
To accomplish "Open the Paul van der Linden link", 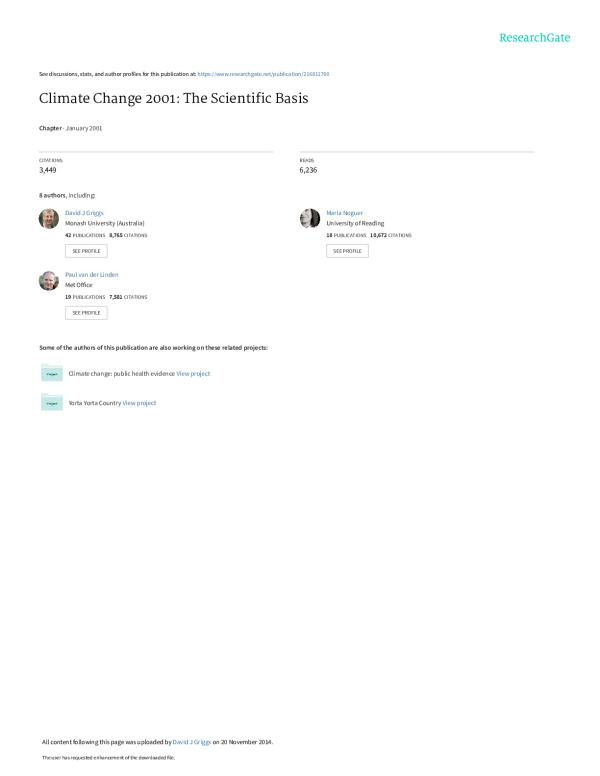I will [x=91, y=274].
